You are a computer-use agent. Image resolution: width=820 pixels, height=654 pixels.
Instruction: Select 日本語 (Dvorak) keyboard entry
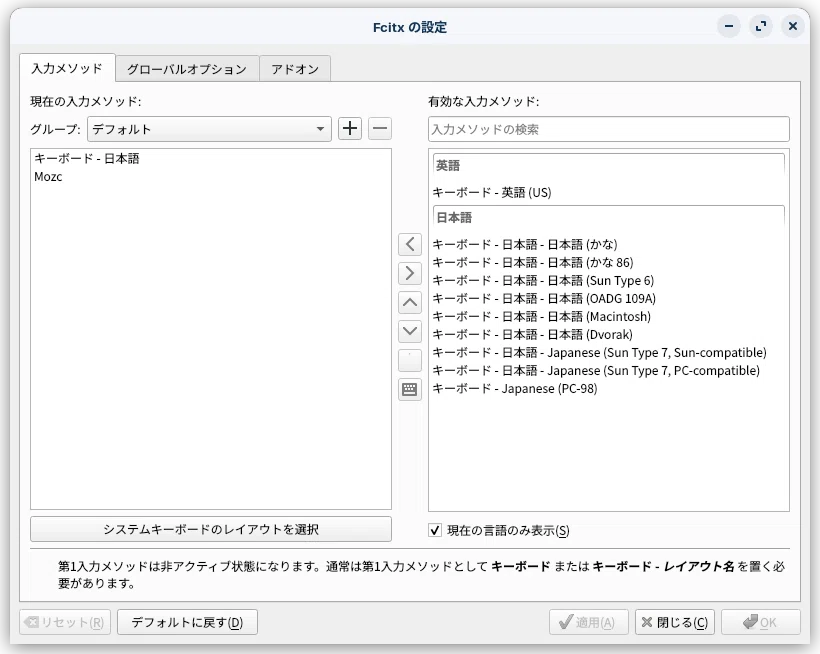tap(609, 335)
